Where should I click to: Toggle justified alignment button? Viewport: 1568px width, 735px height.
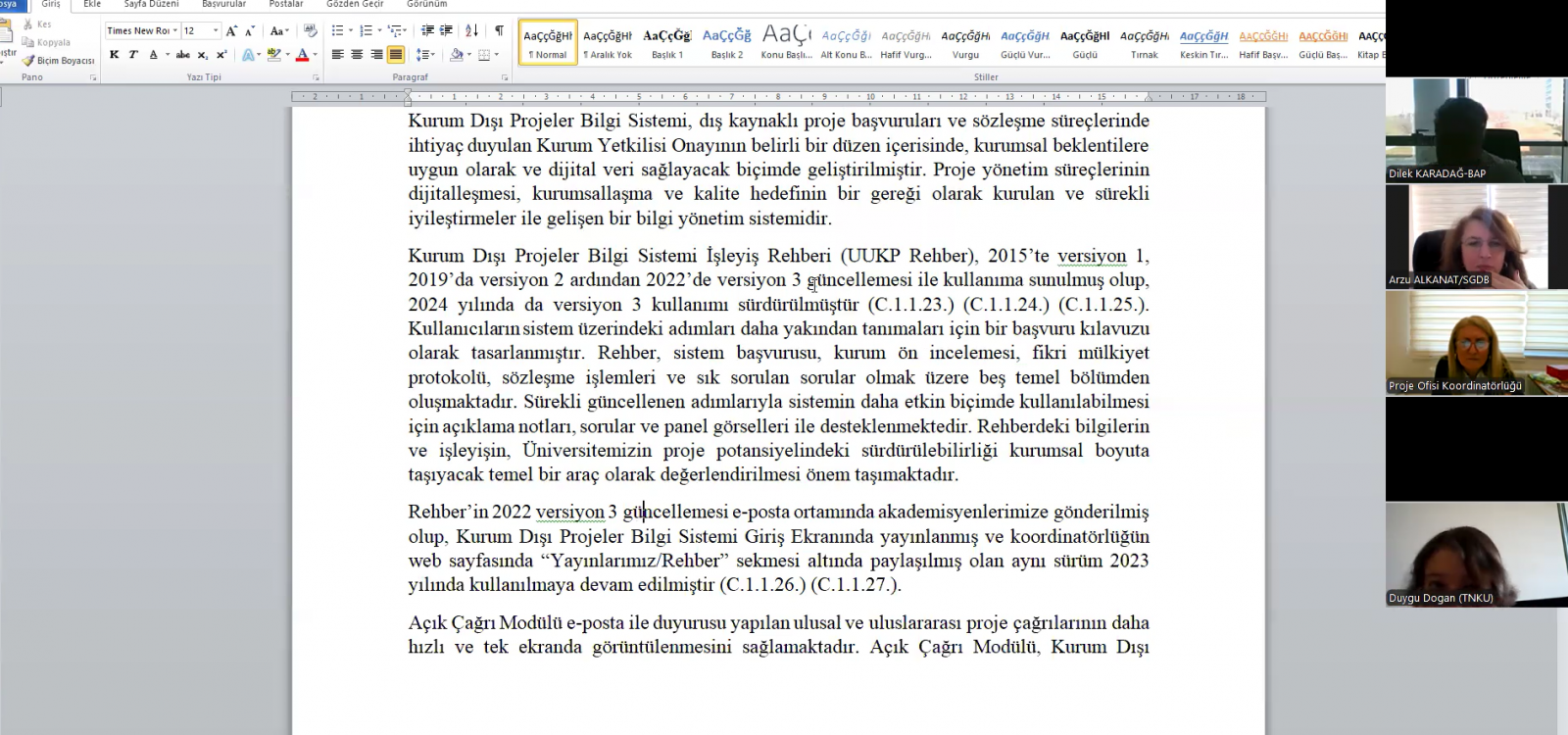tap(396, 55)
